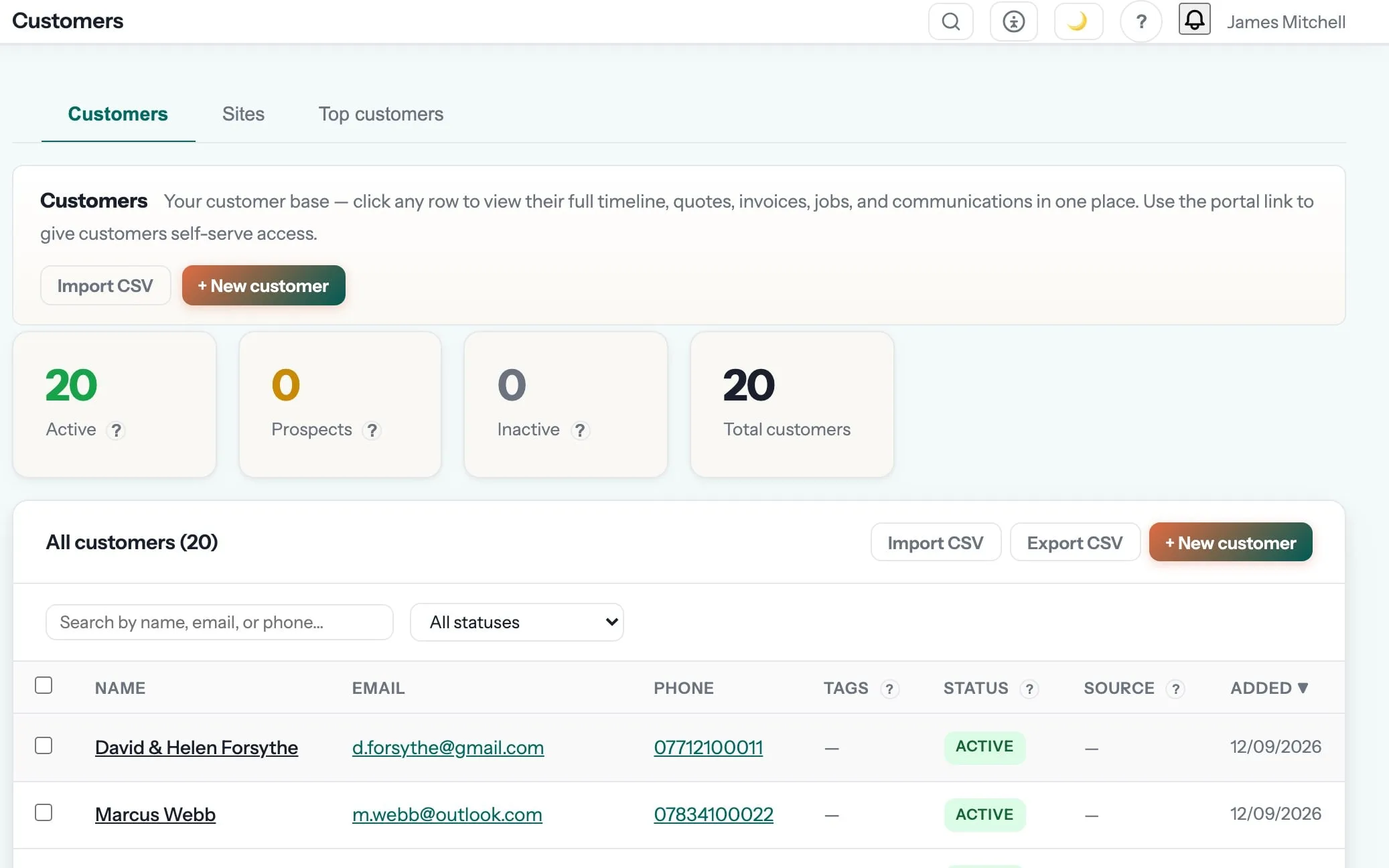Click the Total customers stat card
The height and width of the screenshot is (868, 1389).
coord(792,405)
